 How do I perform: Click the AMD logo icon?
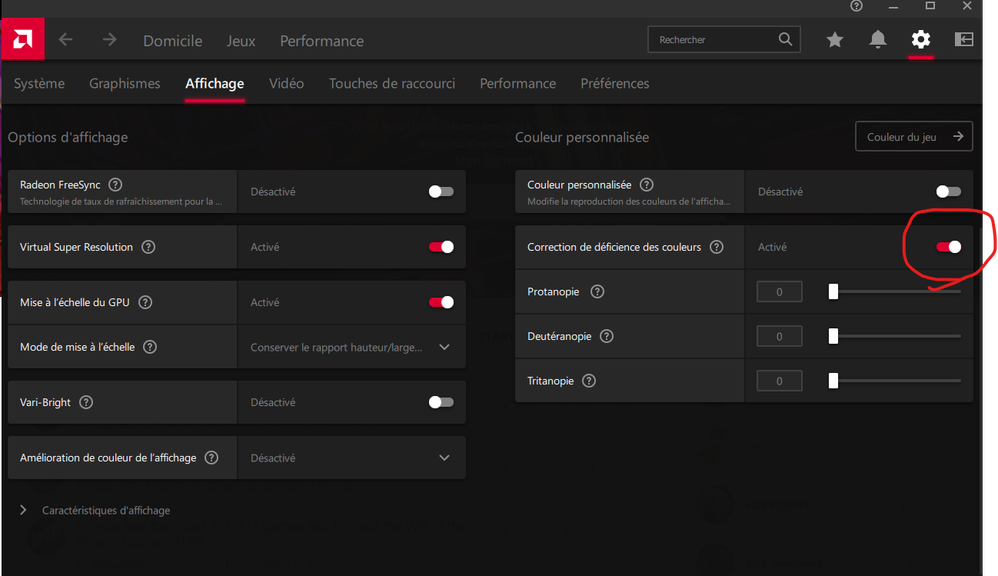(23, 39)
